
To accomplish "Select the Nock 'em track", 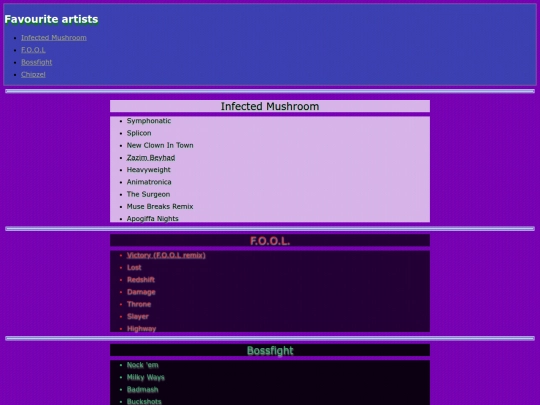I will (143, 365).
